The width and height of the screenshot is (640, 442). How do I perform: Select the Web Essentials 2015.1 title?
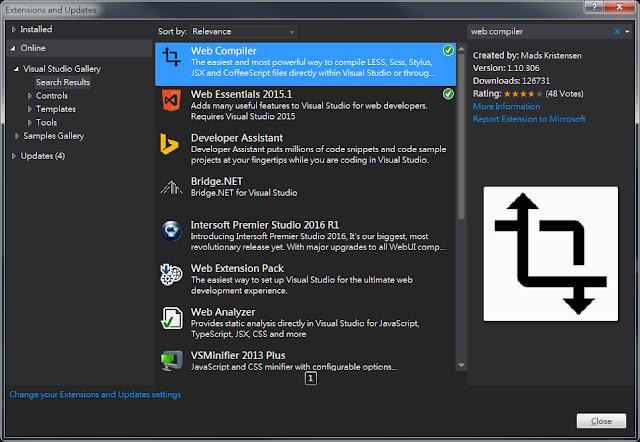[241, 94]
